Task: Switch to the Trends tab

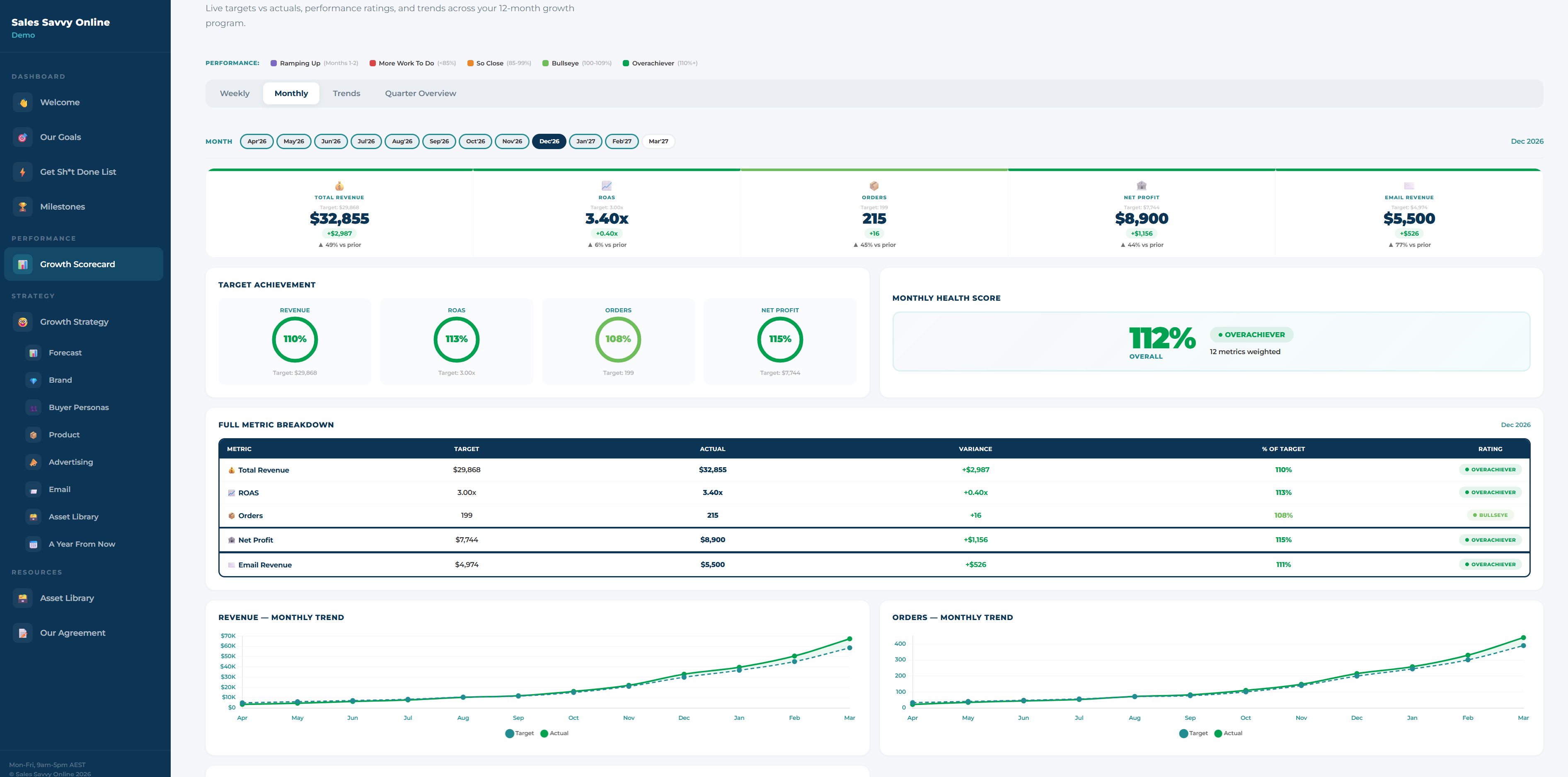Action: [x=346, y=93]
